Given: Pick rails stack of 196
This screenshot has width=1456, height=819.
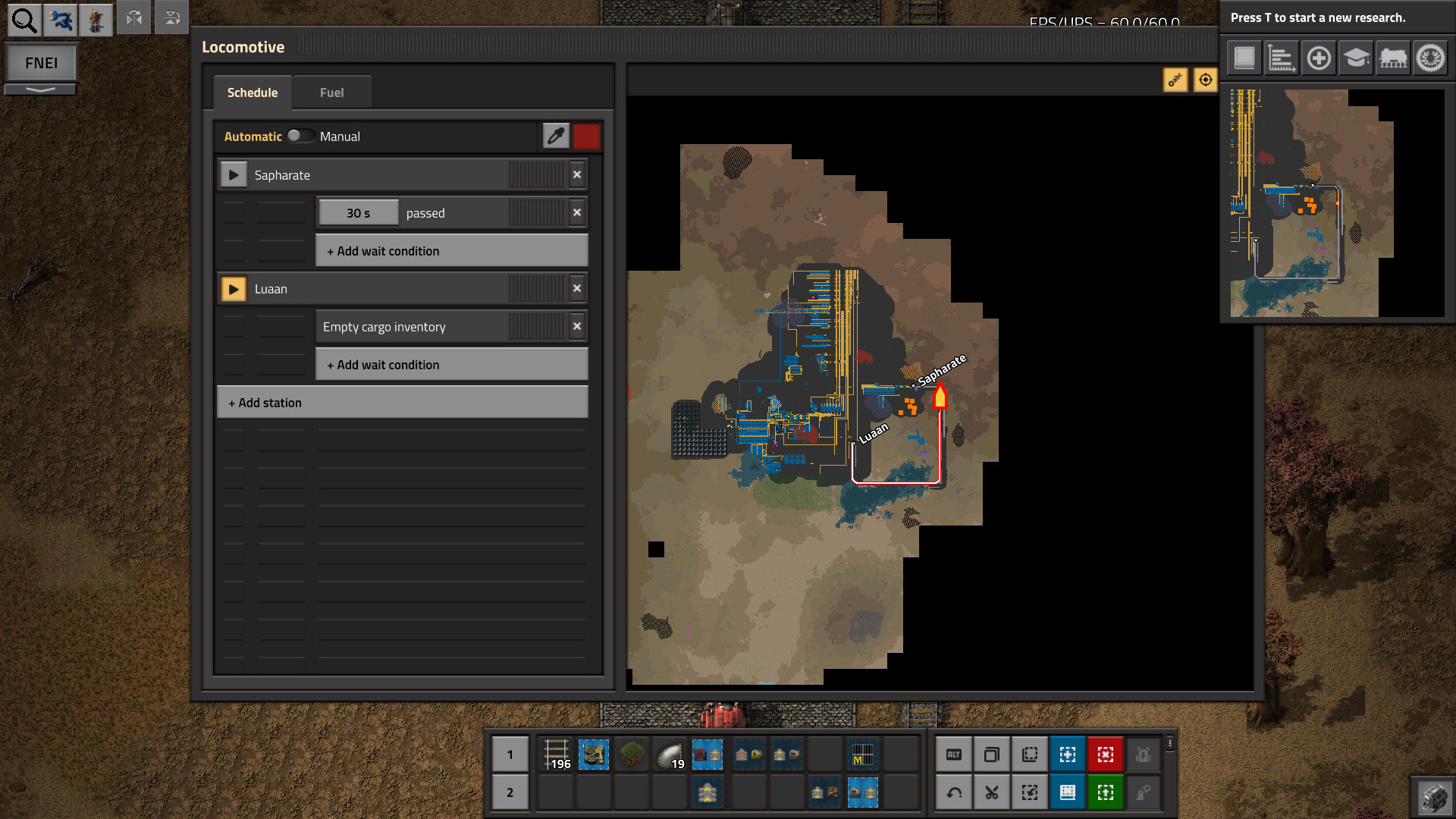Looking at the screenshot, I should tap(556, 755).
